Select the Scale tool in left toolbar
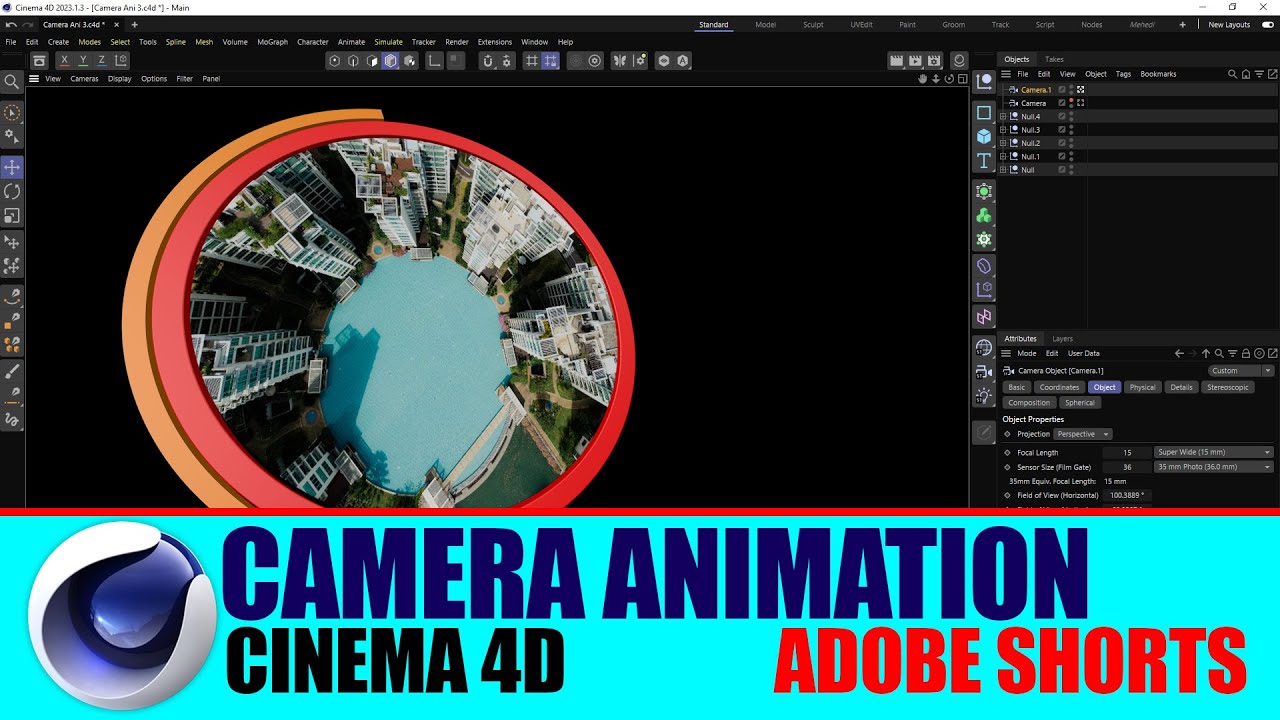The image size is (1280, 720). 12,215
